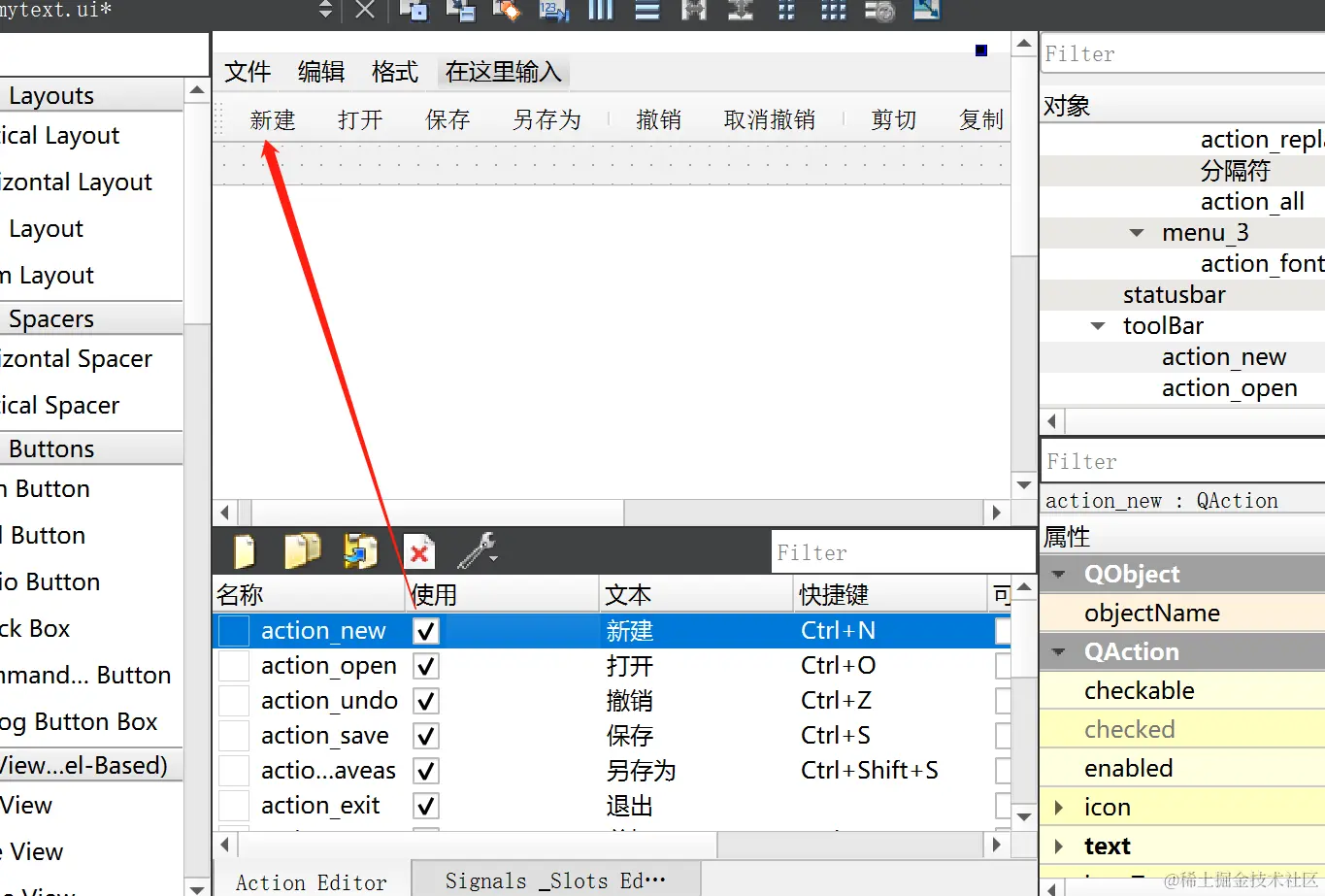Viewport: 1325px width, 896px height.
Task: Sort actions by 快捷键 column header
Action: pyautogui.click(x=890, y=594)
